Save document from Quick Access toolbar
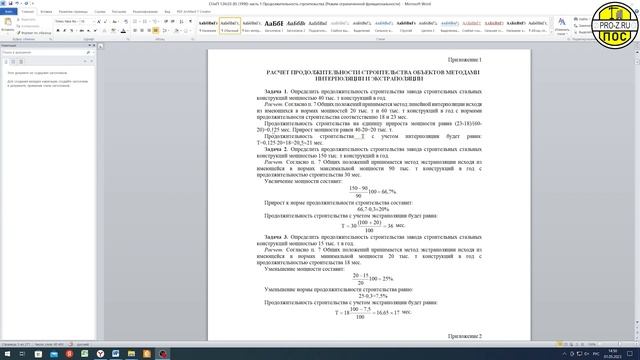The width and height of the screenshot is (640, 360). 11,3
